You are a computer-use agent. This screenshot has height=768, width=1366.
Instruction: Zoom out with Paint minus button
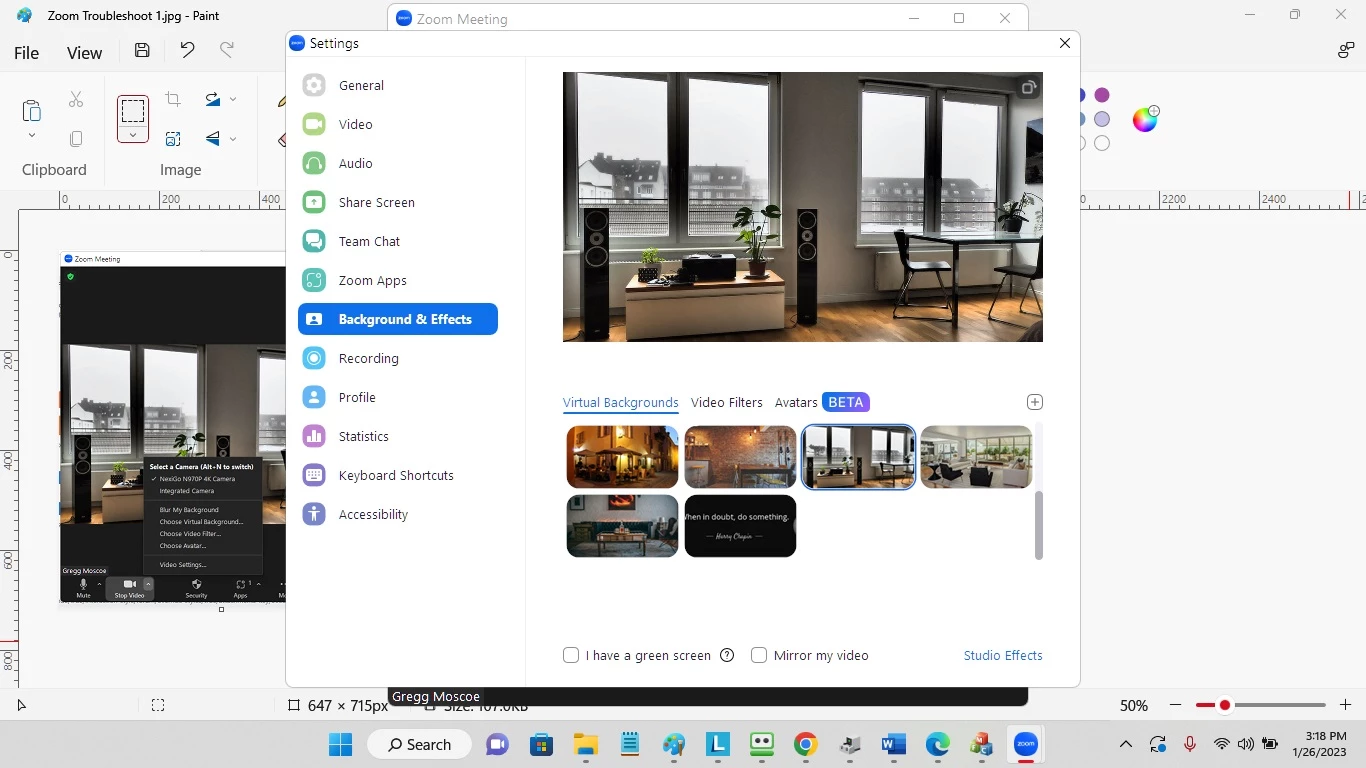1176,705
